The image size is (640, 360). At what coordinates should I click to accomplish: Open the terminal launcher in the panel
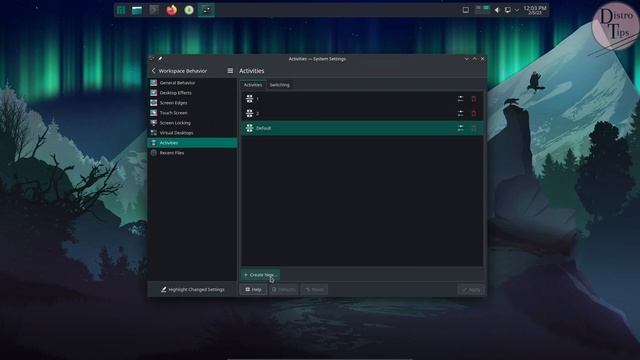point(154,10)
